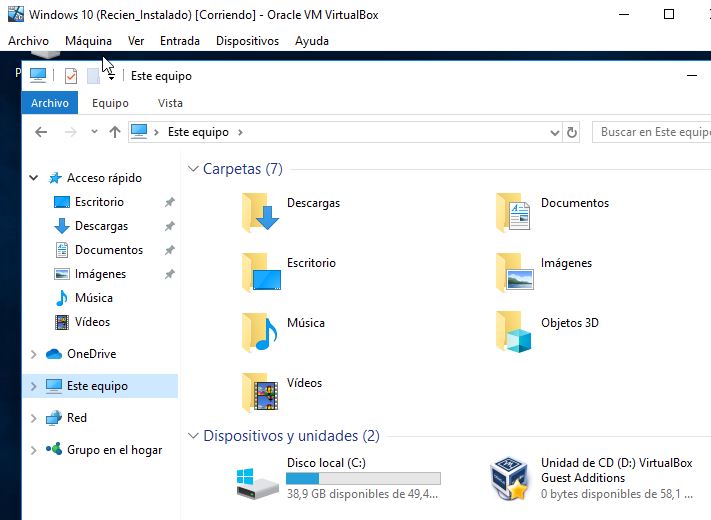Open the quick access toolbar customize dropdown
The image size is (711, 520).
pos(111,77)
